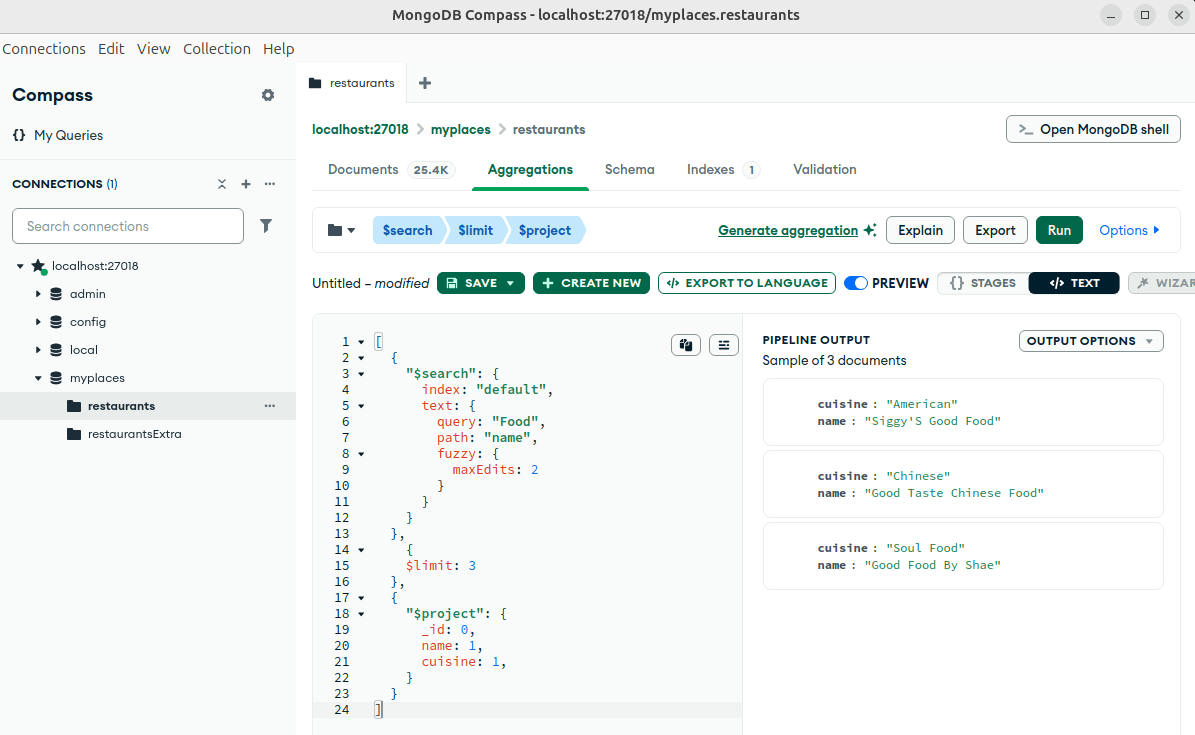Viewport: 1195px width, 735px height.
Task: Open the Collection menu
Action: 217,48
